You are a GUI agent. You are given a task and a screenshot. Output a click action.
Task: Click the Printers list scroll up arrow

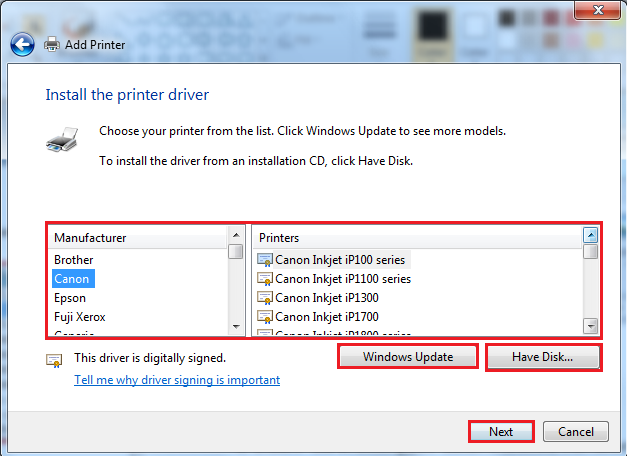tap(591, 235)
